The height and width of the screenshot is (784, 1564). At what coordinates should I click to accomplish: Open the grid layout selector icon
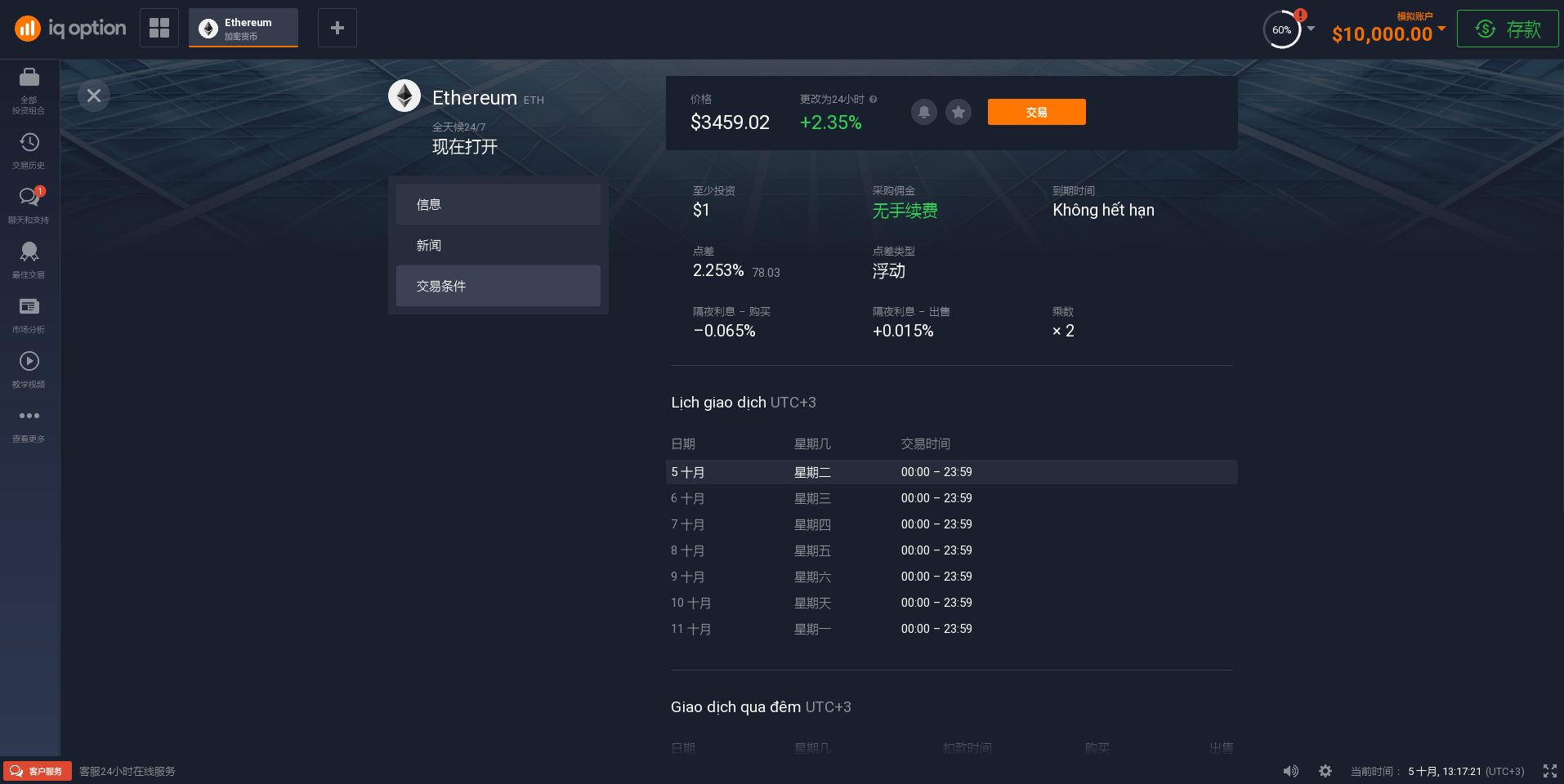pyautogui.click(x=159, y=28)
